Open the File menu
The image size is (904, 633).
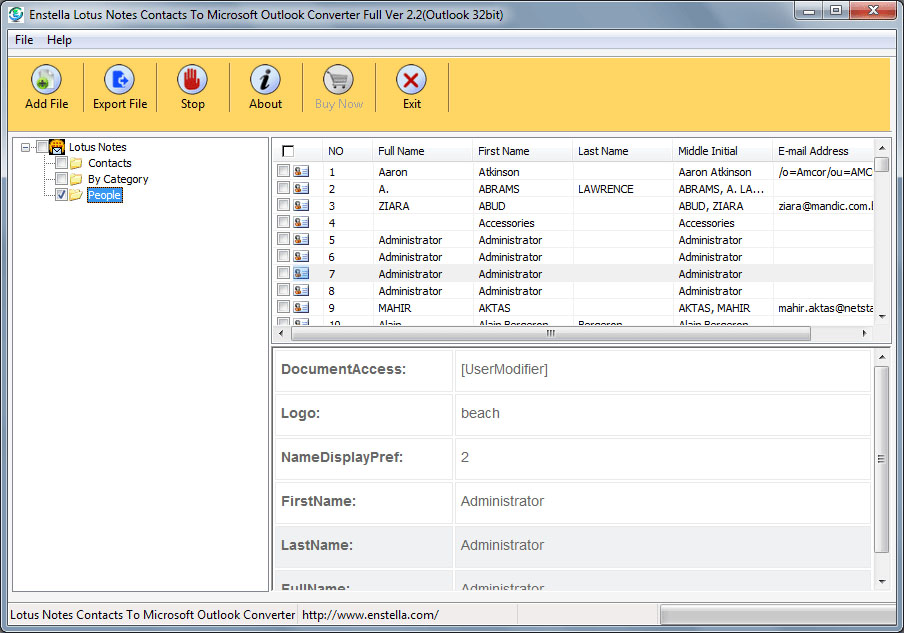pyautogui.click(x=24, y=40)
